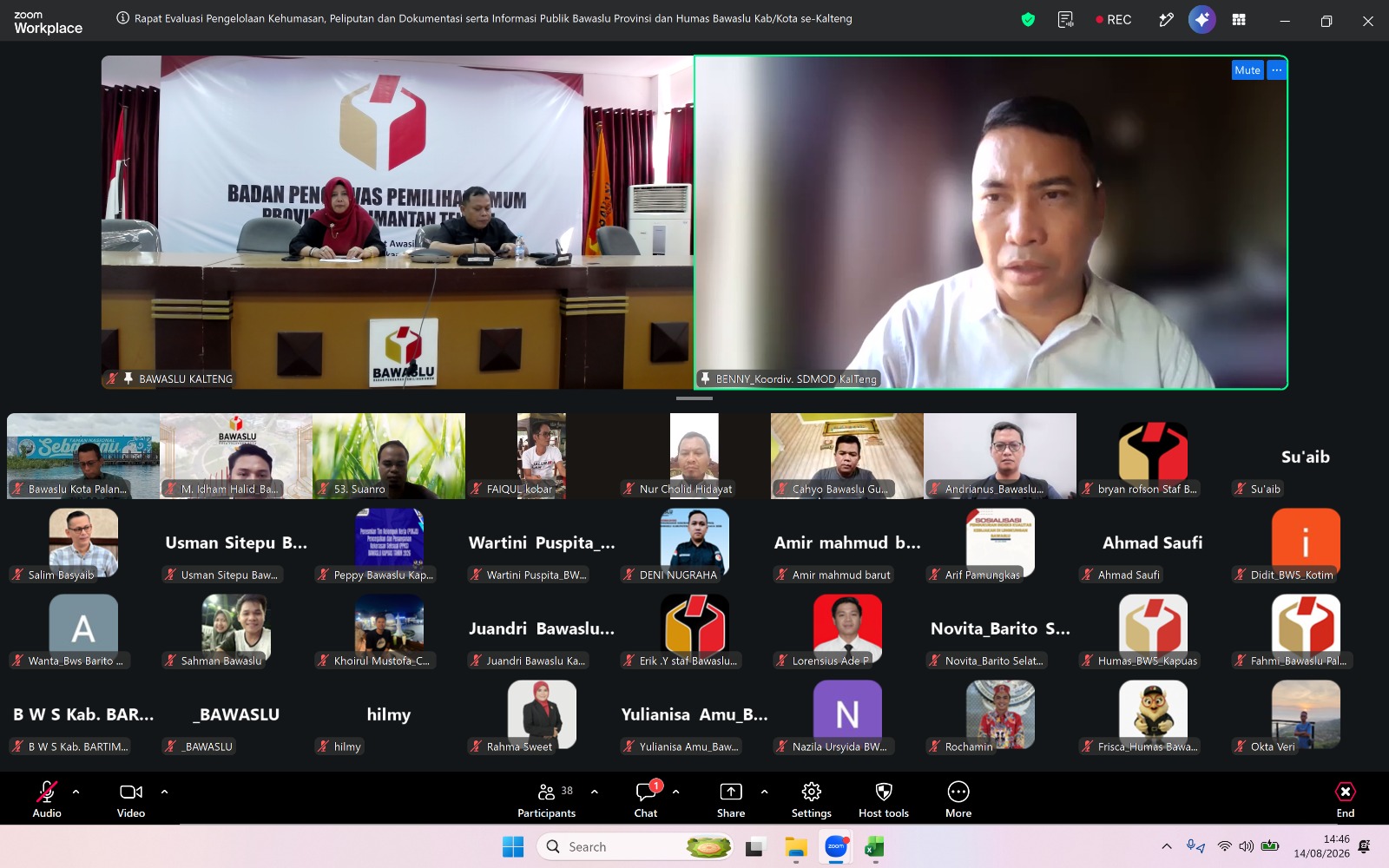Screen dimensions: 1389x868
Task: Open Excel from the taskbar
Action: coord(874,846)
